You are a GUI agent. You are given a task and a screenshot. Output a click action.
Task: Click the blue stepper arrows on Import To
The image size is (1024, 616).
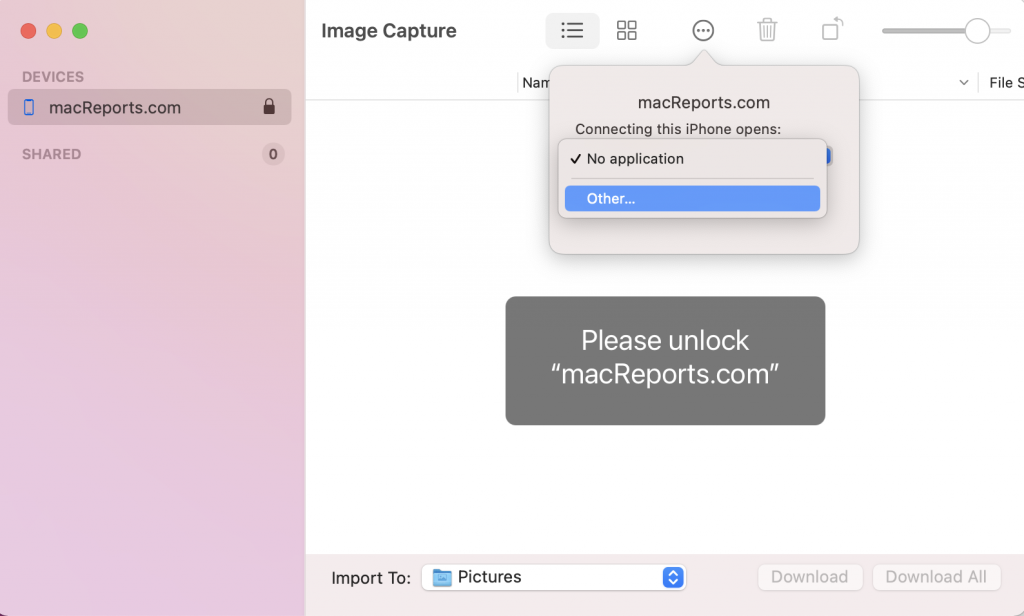[x=673, y=577]
